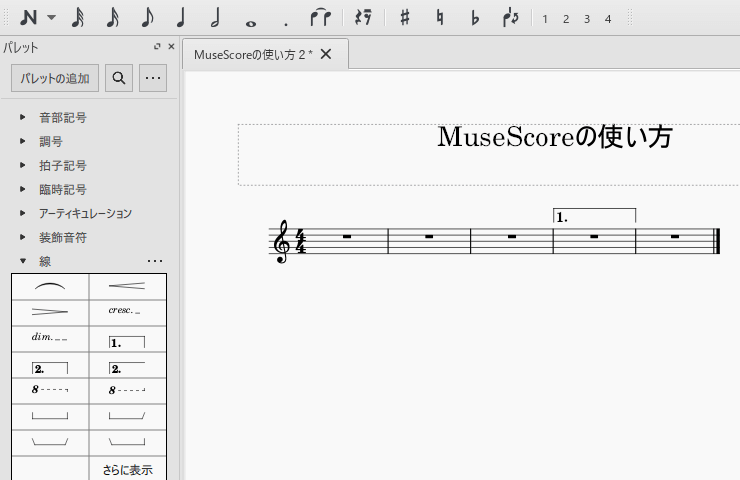The height and width of the screenshot is (480, 740).
Task: Select the first ending volta in palette
Action: click(x=127, y=339)
